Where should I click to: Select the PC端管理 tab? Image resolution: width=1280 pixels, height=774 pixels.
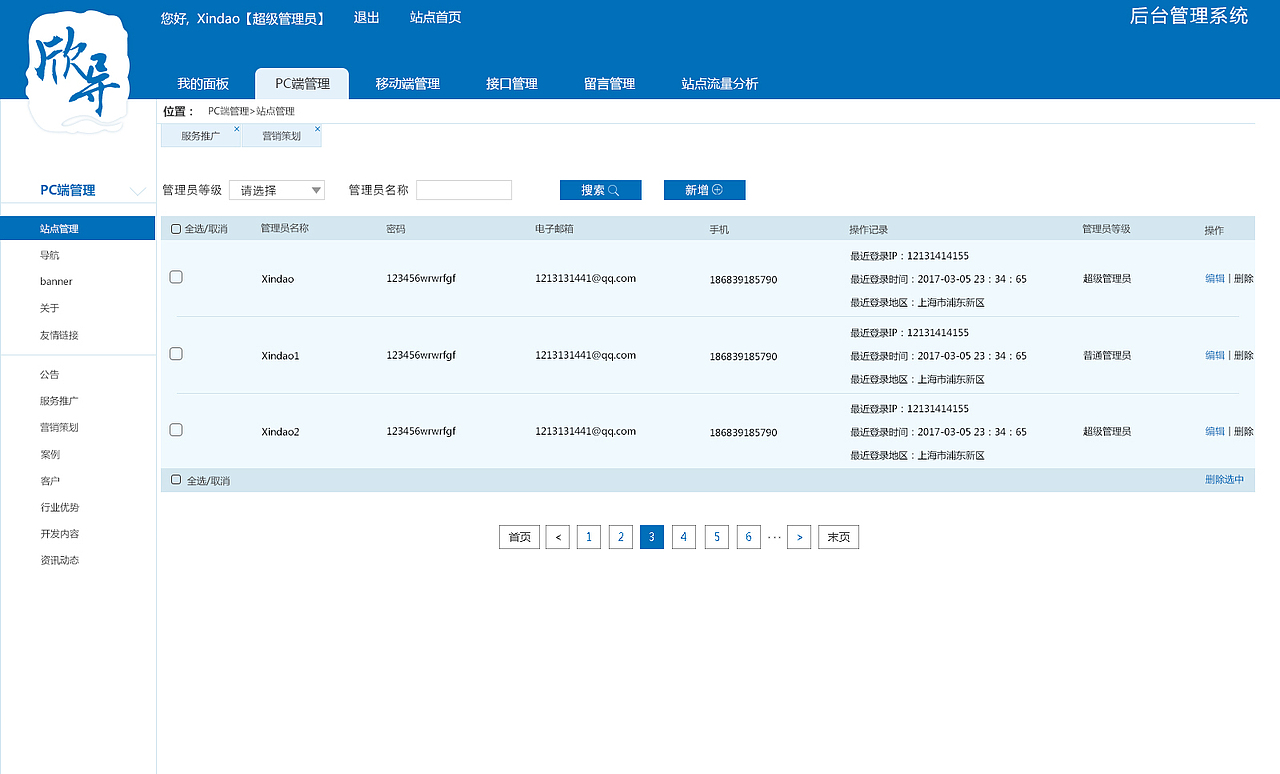302,84
